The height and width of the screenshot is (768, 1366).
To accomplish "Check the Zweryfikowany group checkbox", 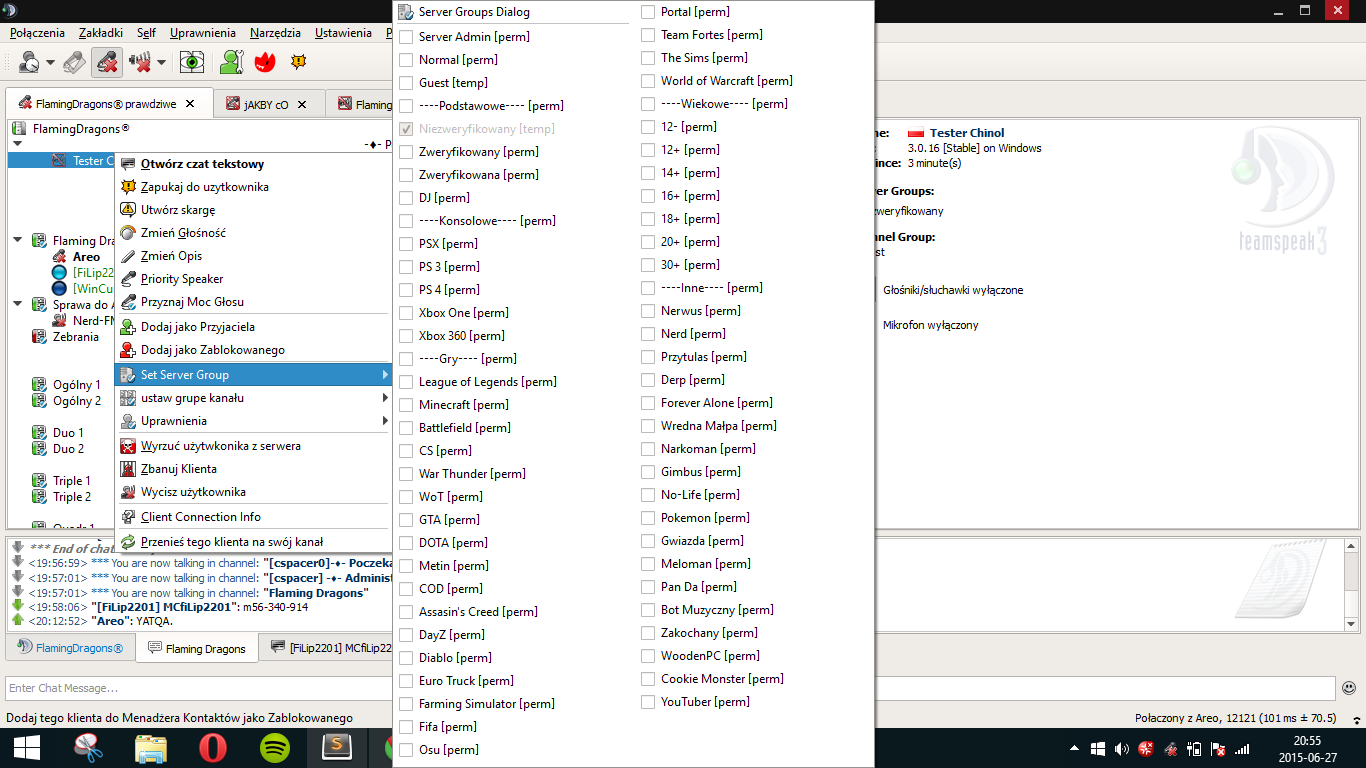I will pos(406,152).
